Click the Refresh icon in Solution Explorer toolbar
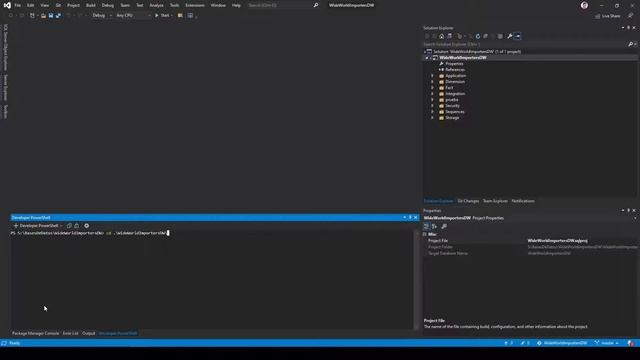 click(x=478, y=36)
